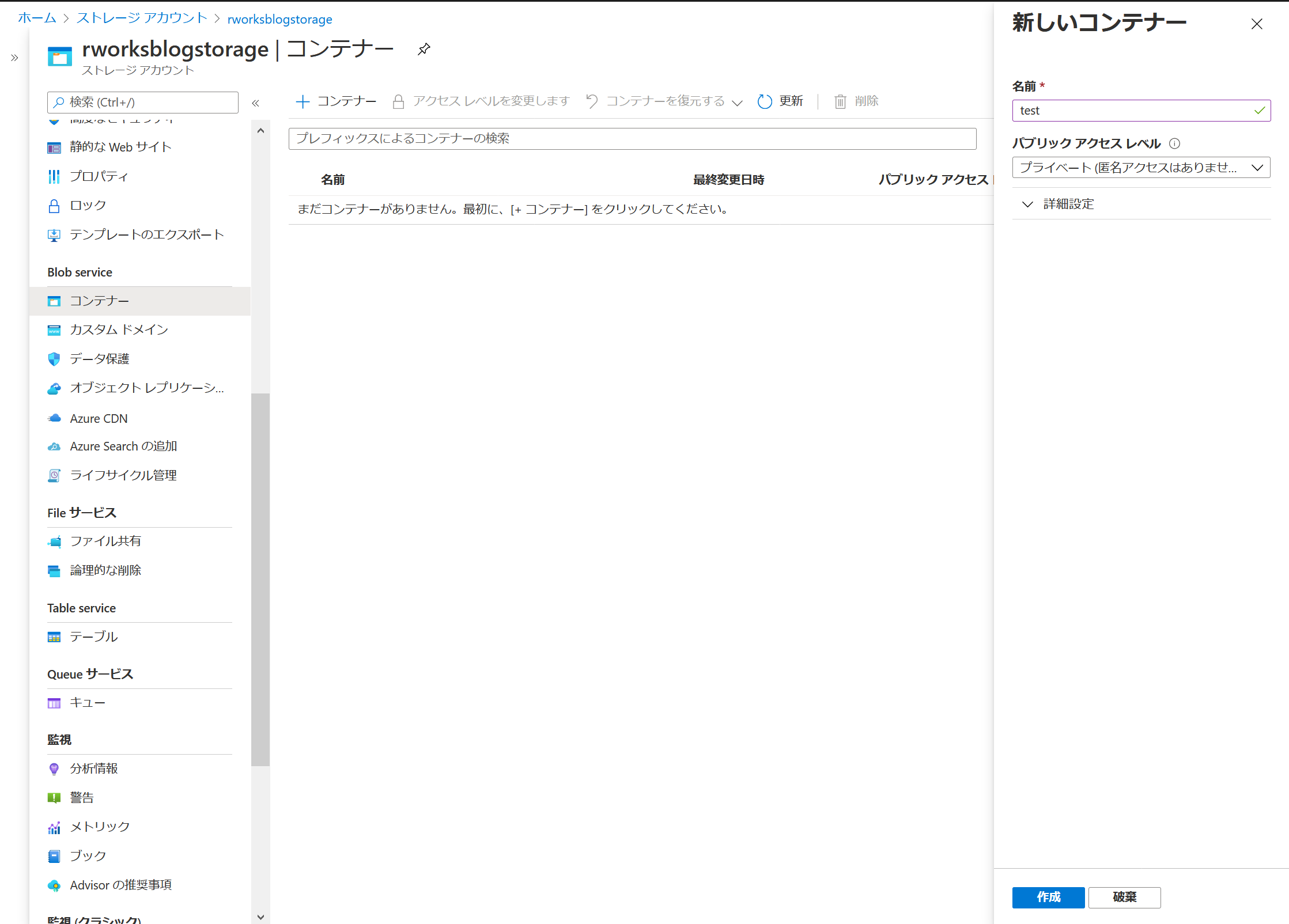This screenshot has height=924, width=1289.
Task: Close the 新しいコンテナー panel
Action: coord(1257,24)
